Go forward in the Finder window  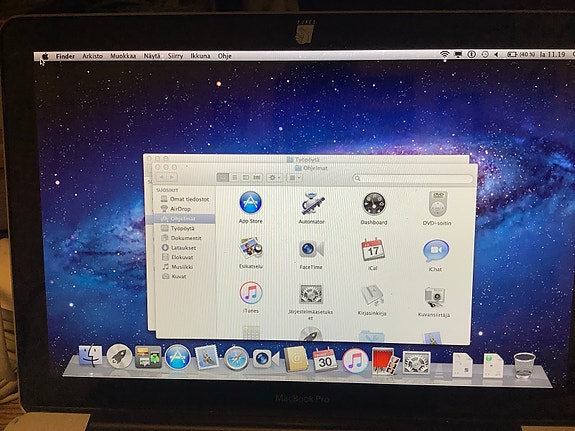[x=172, y=178]
